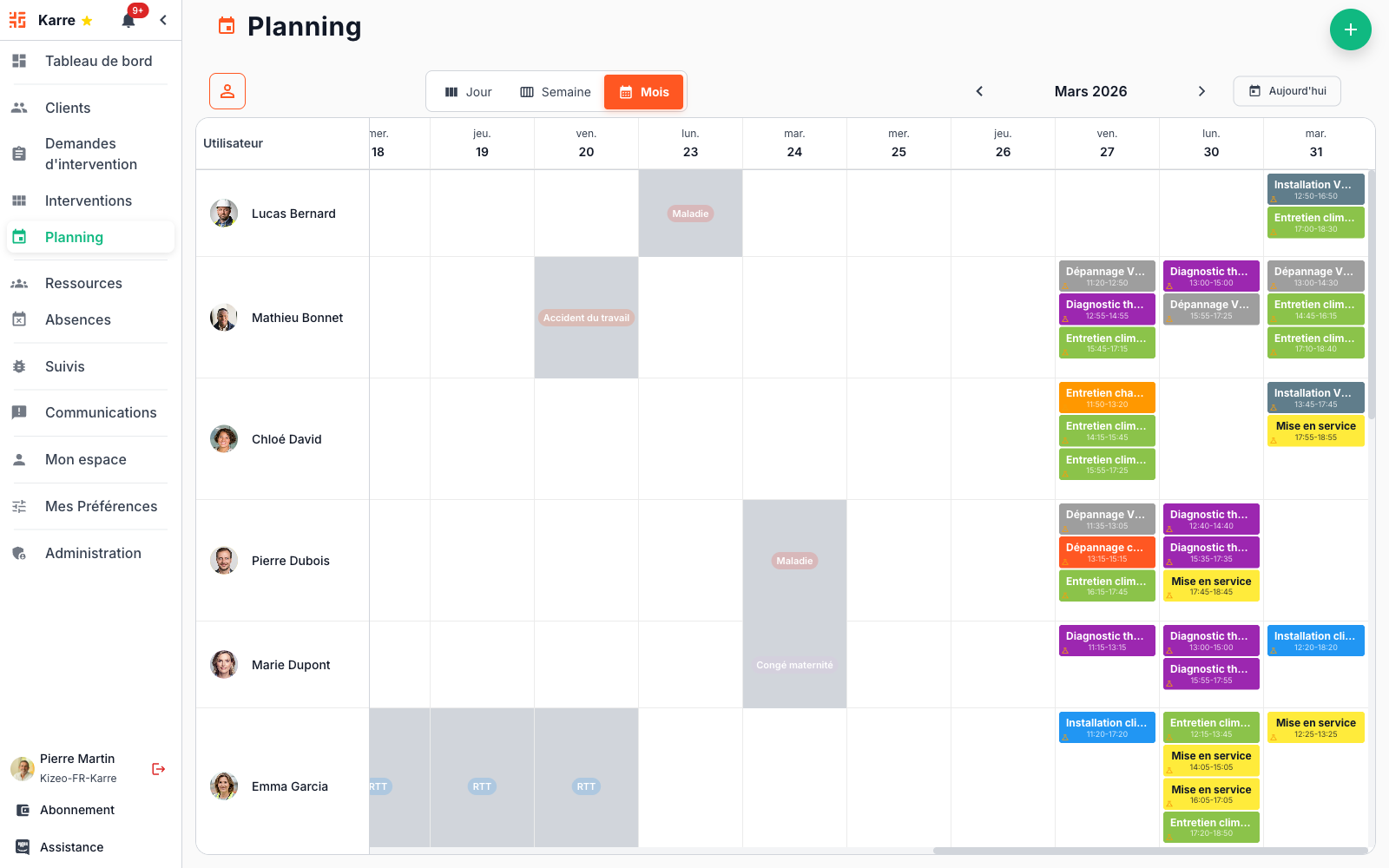Viewport: 1389px width, 868px height.
Task: Open the Ressources panel icon
Action: coord(19,283)
